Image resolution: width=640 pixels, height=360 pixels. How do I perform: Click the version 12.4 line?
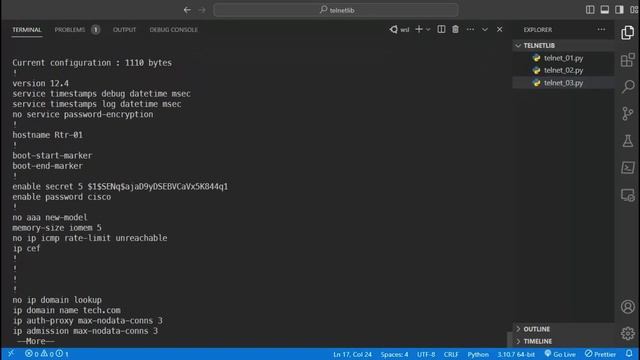pos(40,83)
